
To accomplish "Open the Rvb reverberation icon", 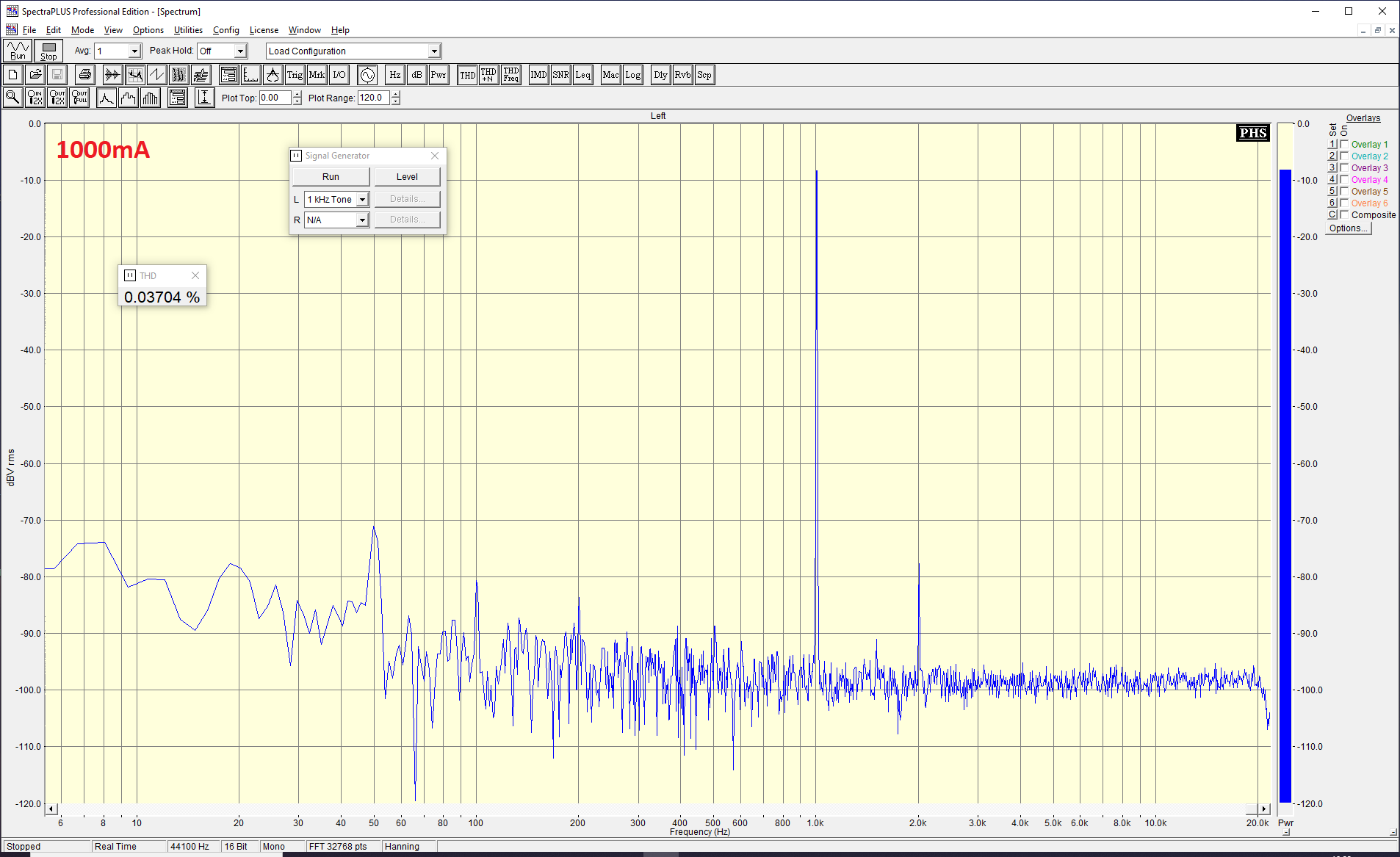I will (683, 75).
